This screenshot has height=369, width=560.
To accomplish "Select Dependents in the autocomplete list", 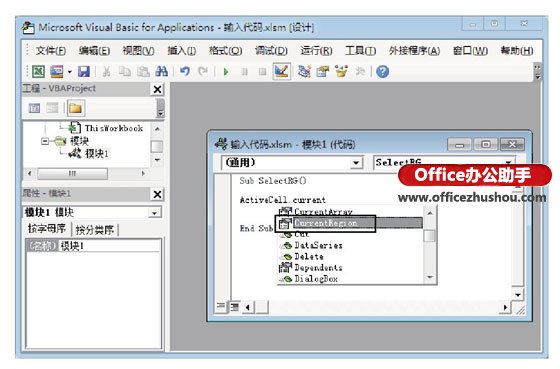I will (318, 268).
